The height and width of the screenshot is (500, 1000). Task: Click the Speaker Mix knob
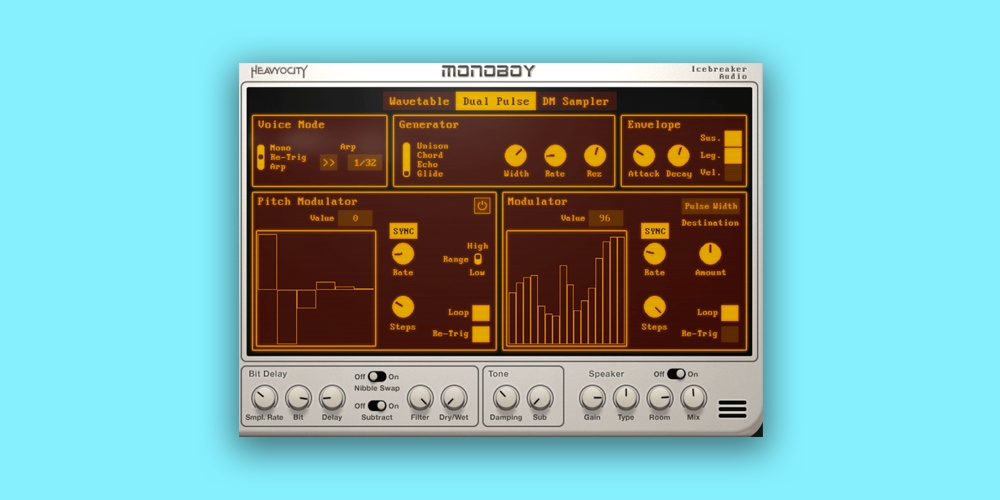[694, 398]
